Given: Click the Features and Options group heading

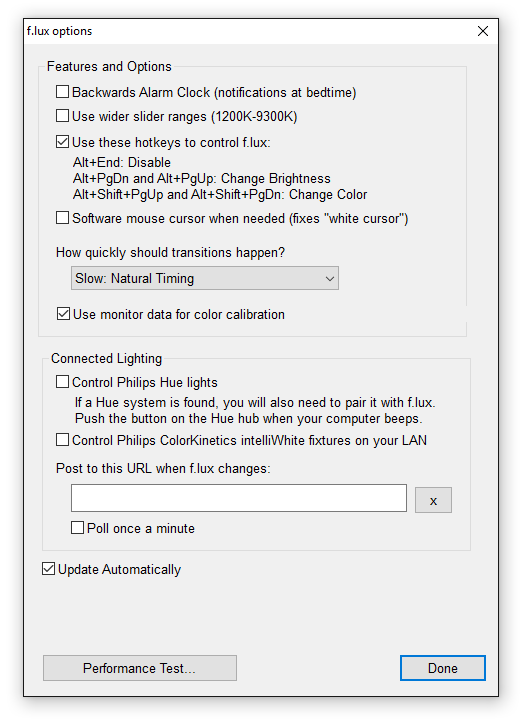Looking at the screenshot, I should 109,66.
